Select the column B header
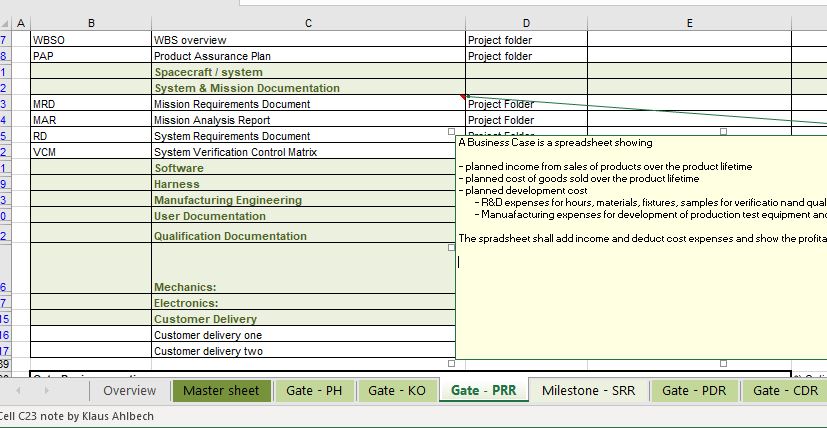827x428 pixels. pos(91,23)
